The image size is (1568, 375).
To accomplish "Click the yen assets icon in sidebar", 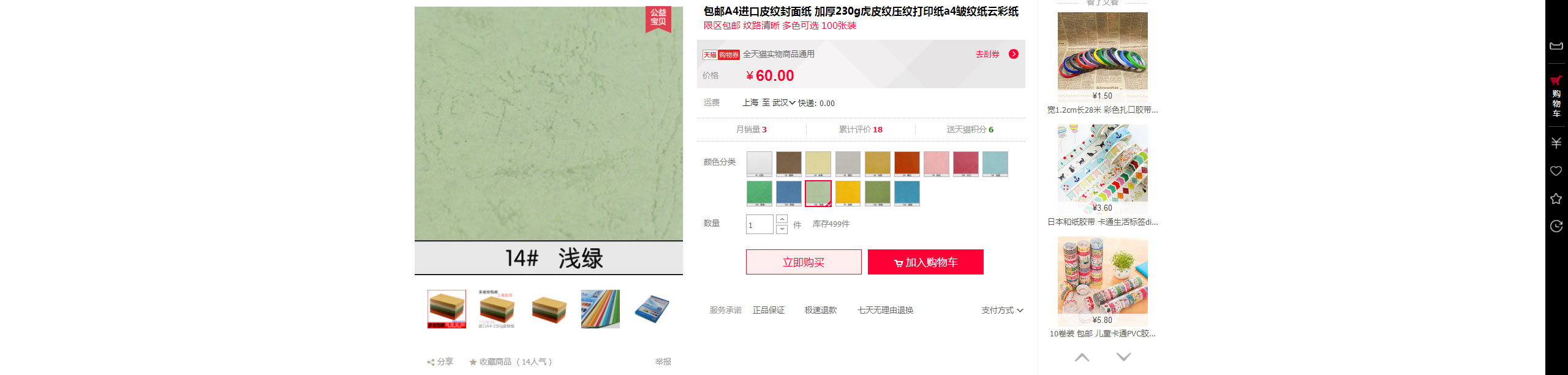I will (1556, 143).
